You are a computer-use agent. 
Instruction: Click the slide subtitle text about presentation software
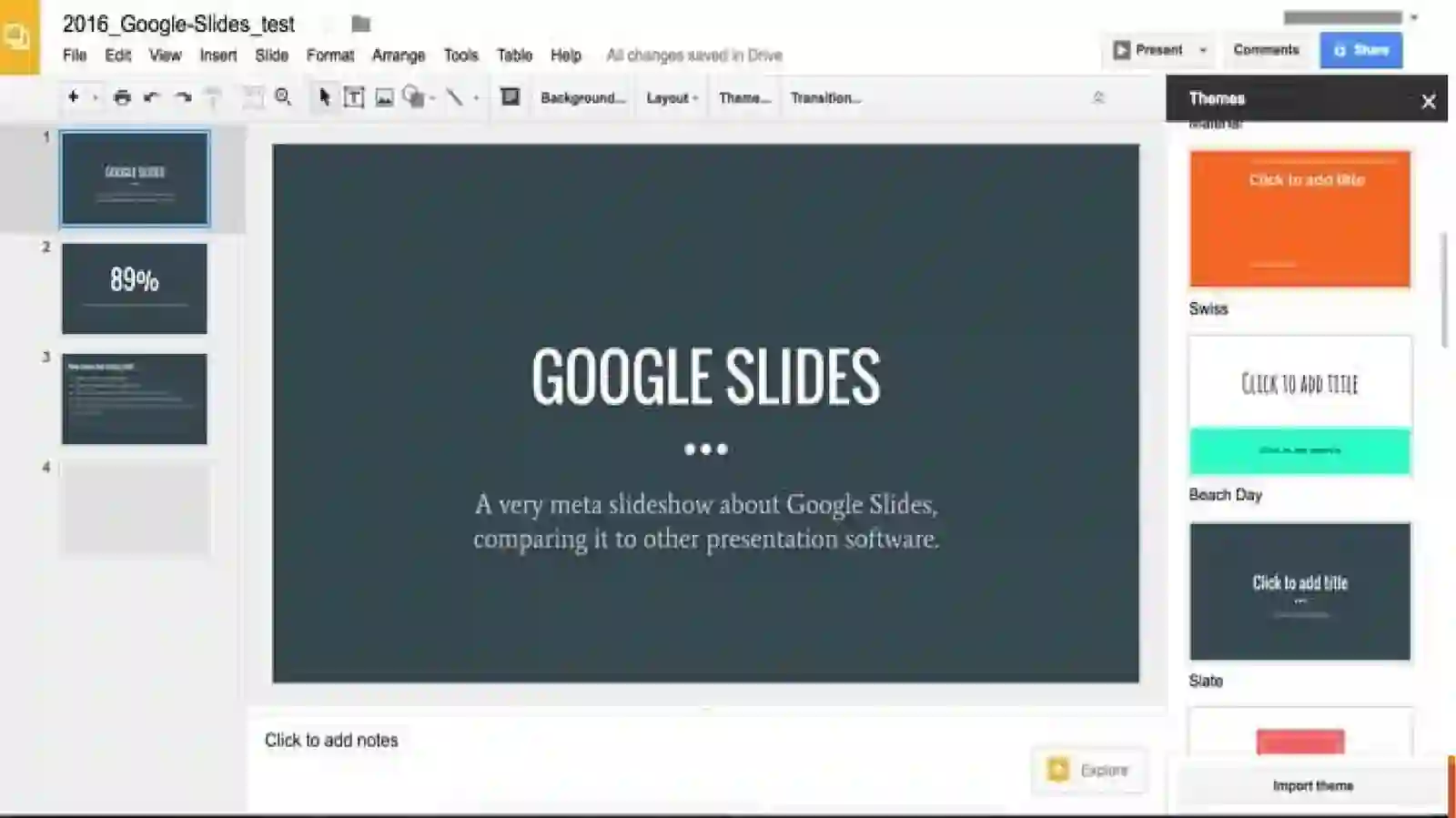[x=706, y=521]
